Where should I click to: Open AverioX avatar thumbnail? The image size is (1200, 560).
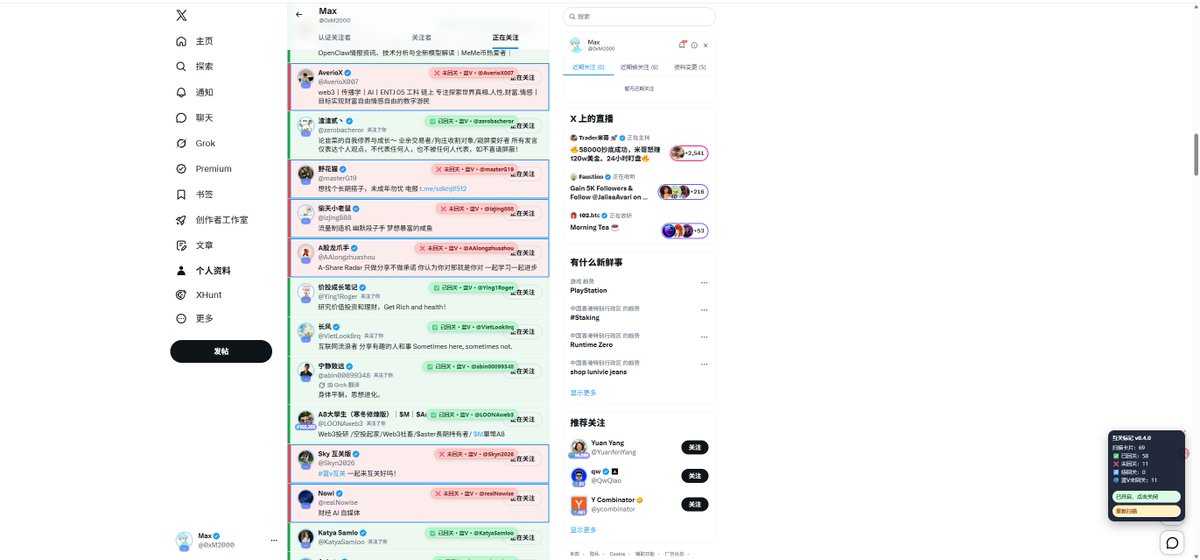coord(306,78)
